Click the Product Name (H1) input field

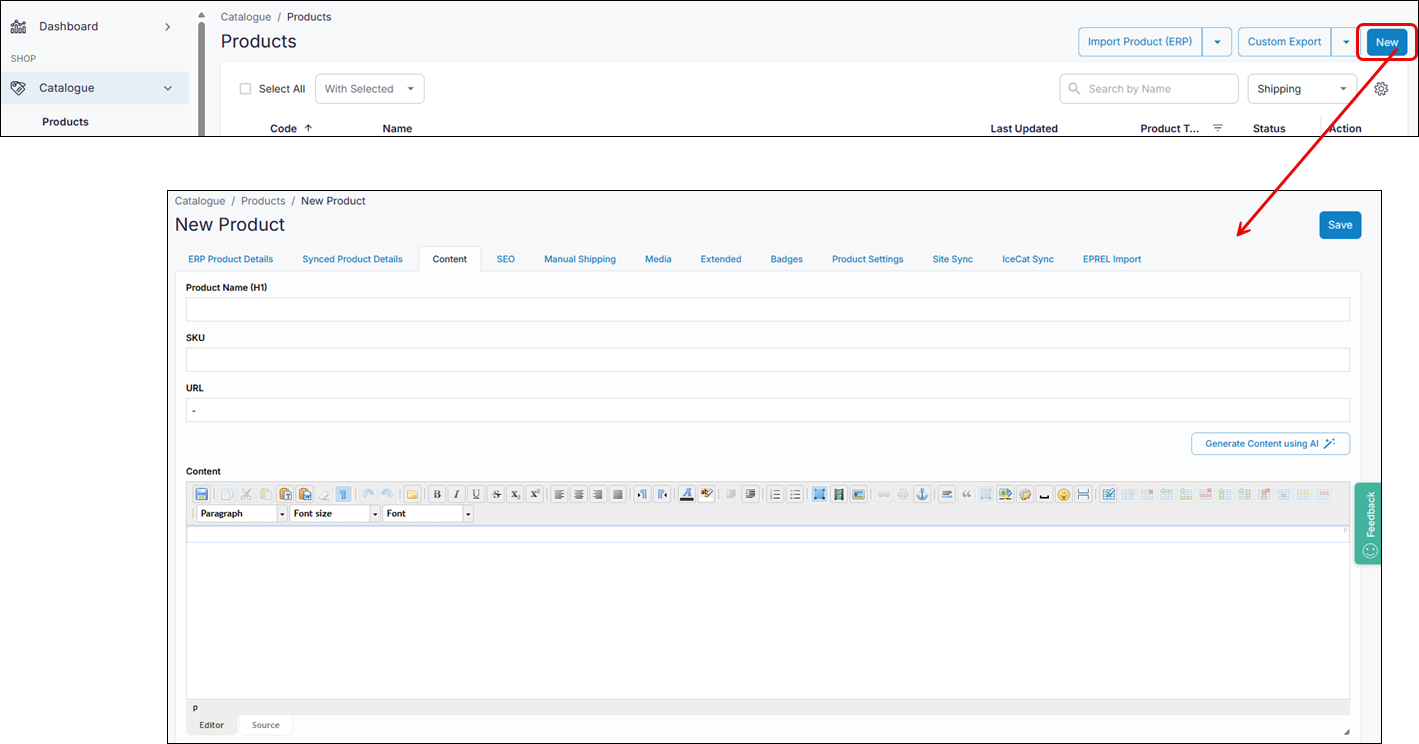[767, 309]
